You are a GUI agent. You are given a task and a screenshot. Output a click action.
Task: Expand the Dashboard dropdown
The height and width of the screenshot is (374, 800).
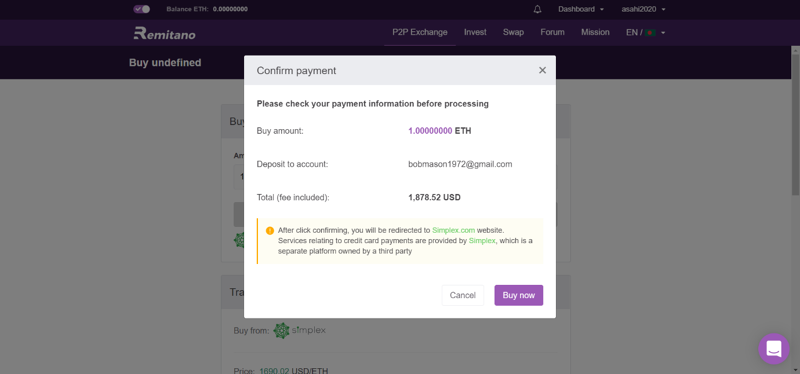pyautogui.click(x=581, y=9)
